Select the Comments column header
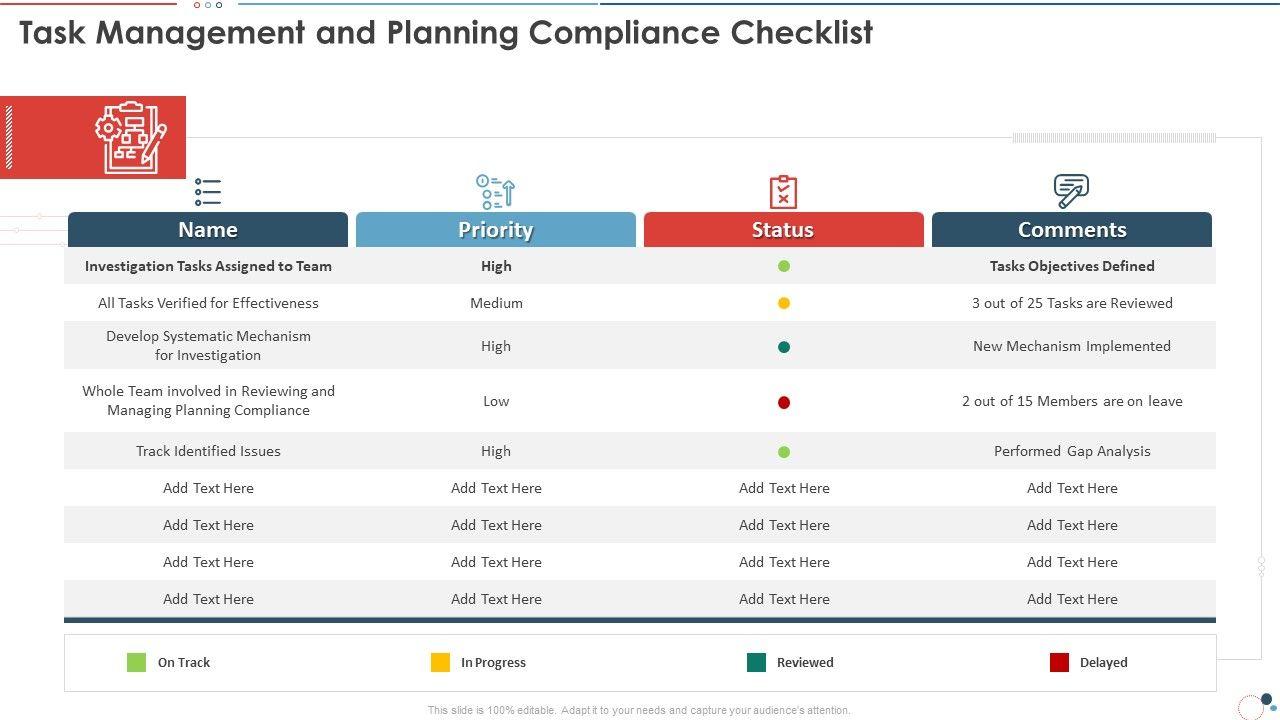The height and width of the screenshot is (720, 1280). coord(1072,230)
